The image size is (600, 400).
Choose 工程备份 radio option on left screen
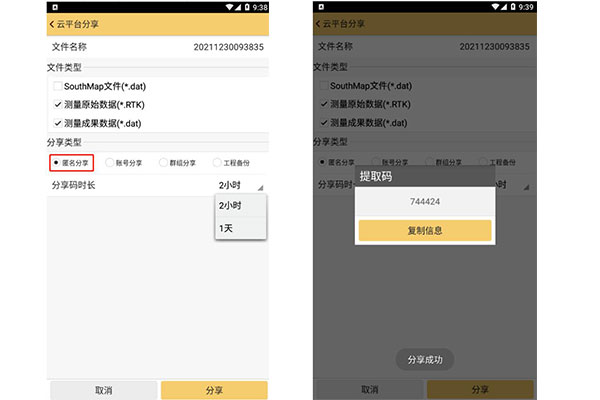pyautogui.click(x=217, y=162)
